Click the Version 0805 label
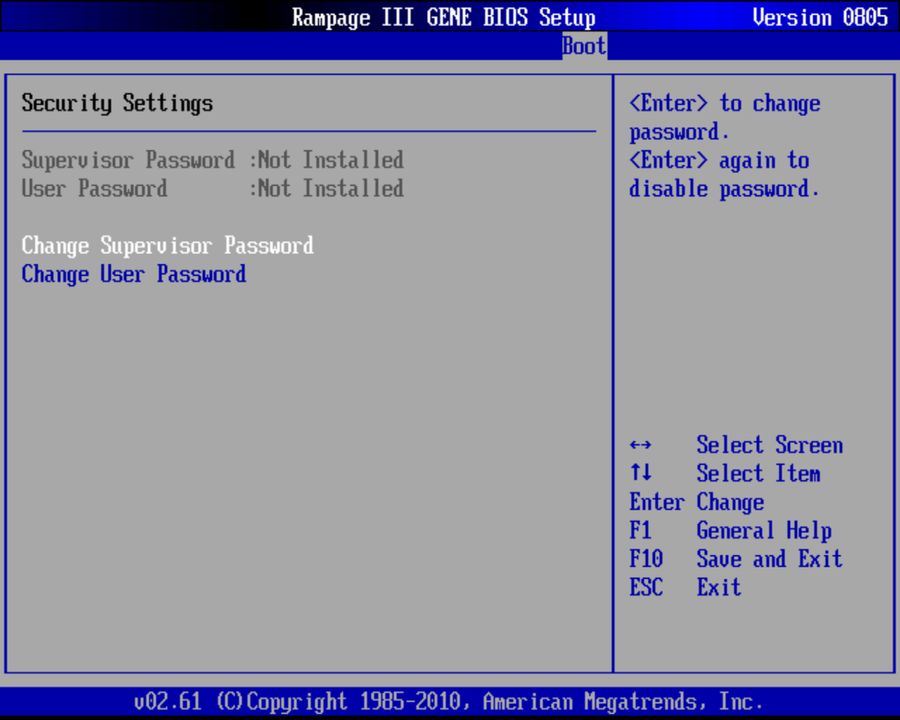 pyautogui.click(x=820, y=17)
